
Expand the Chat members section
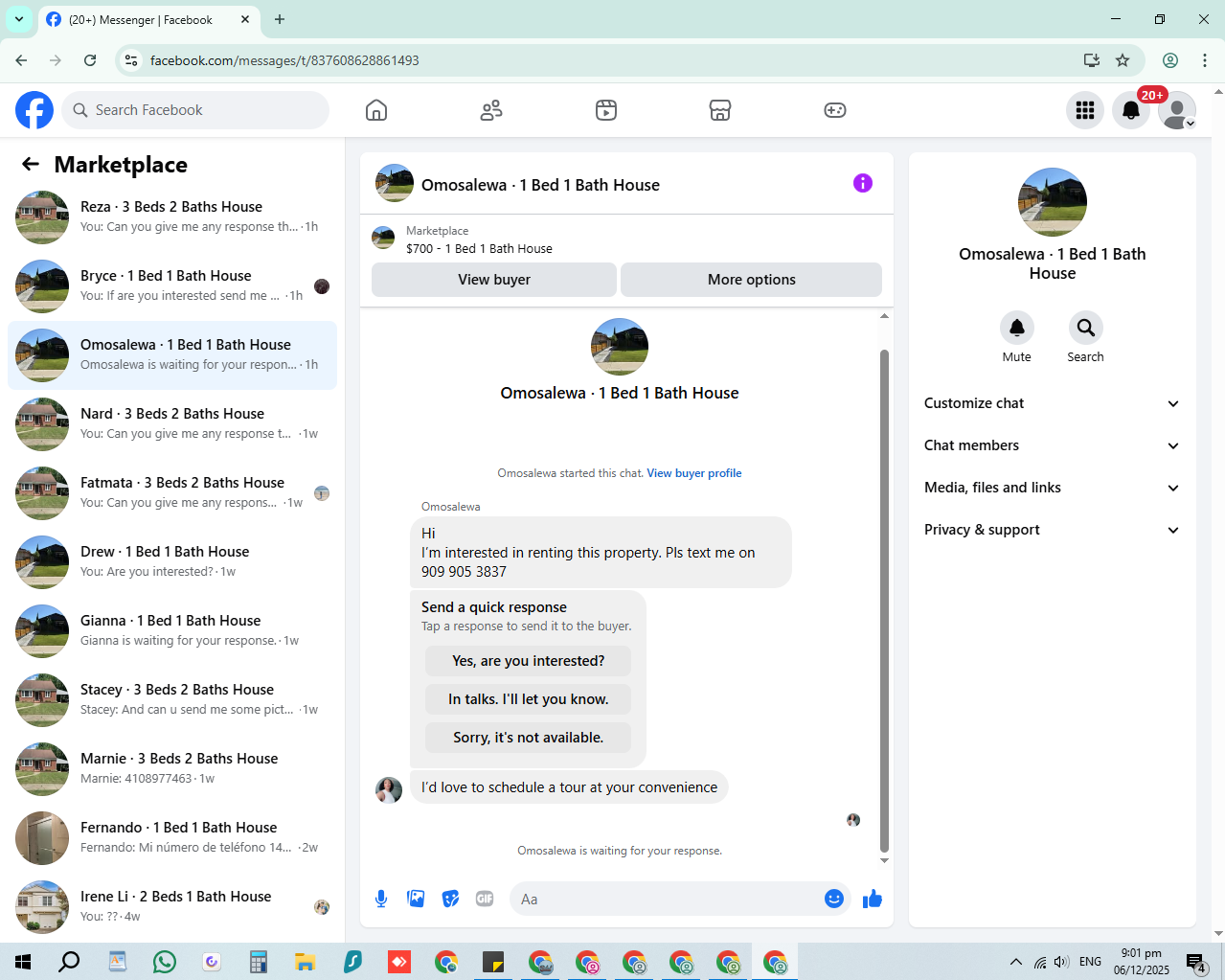pyautogui.click(x=1052, y=445)
